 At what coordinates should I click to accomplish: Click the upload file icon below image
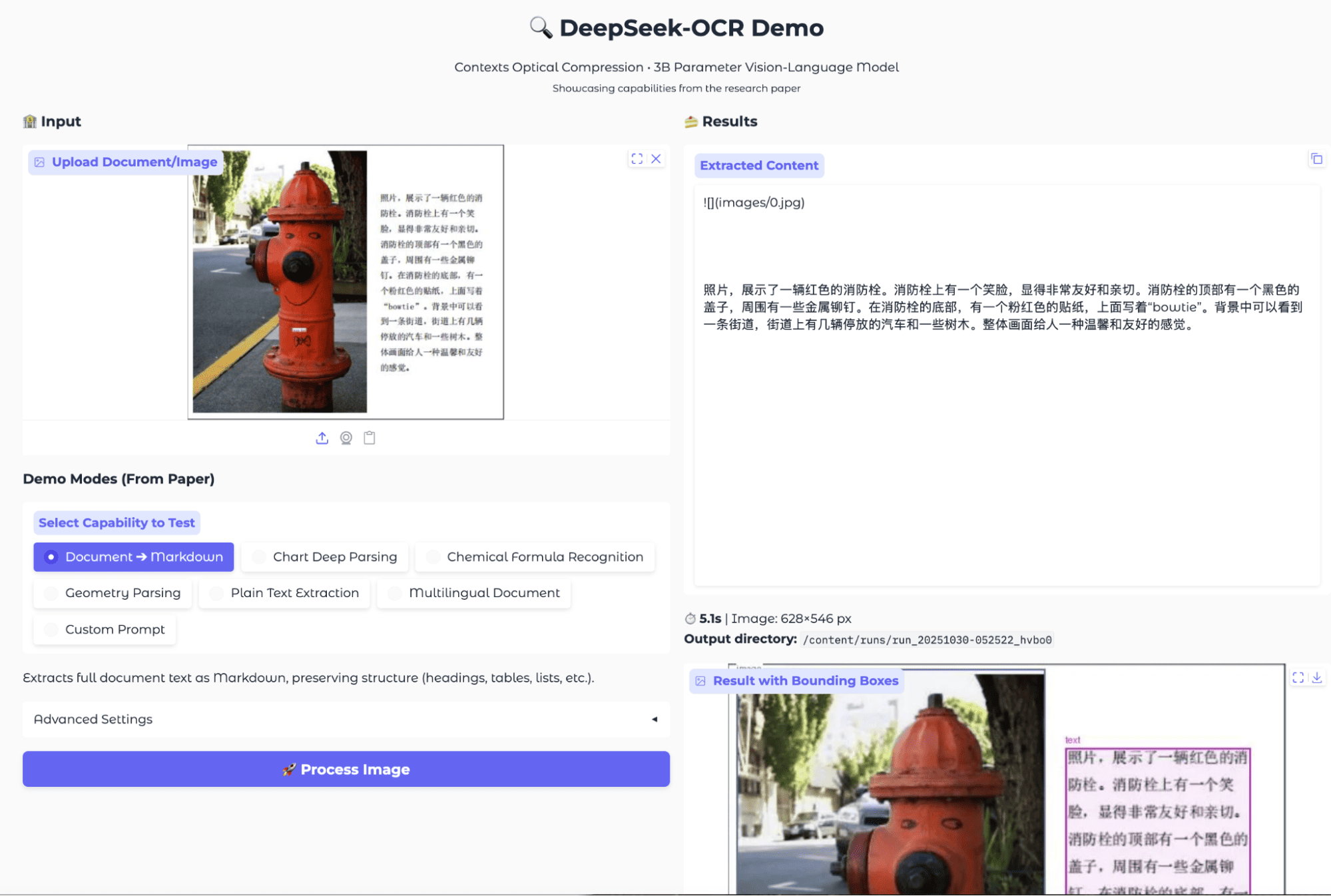[x=322, y=438]
